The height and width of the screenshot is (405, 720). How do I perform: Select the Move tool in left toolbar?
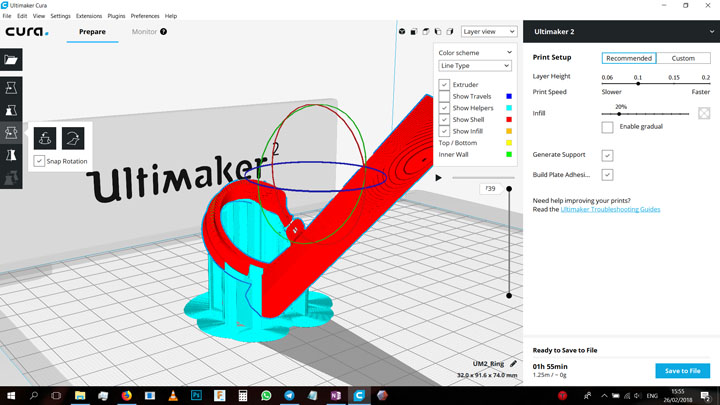(11, 88)
